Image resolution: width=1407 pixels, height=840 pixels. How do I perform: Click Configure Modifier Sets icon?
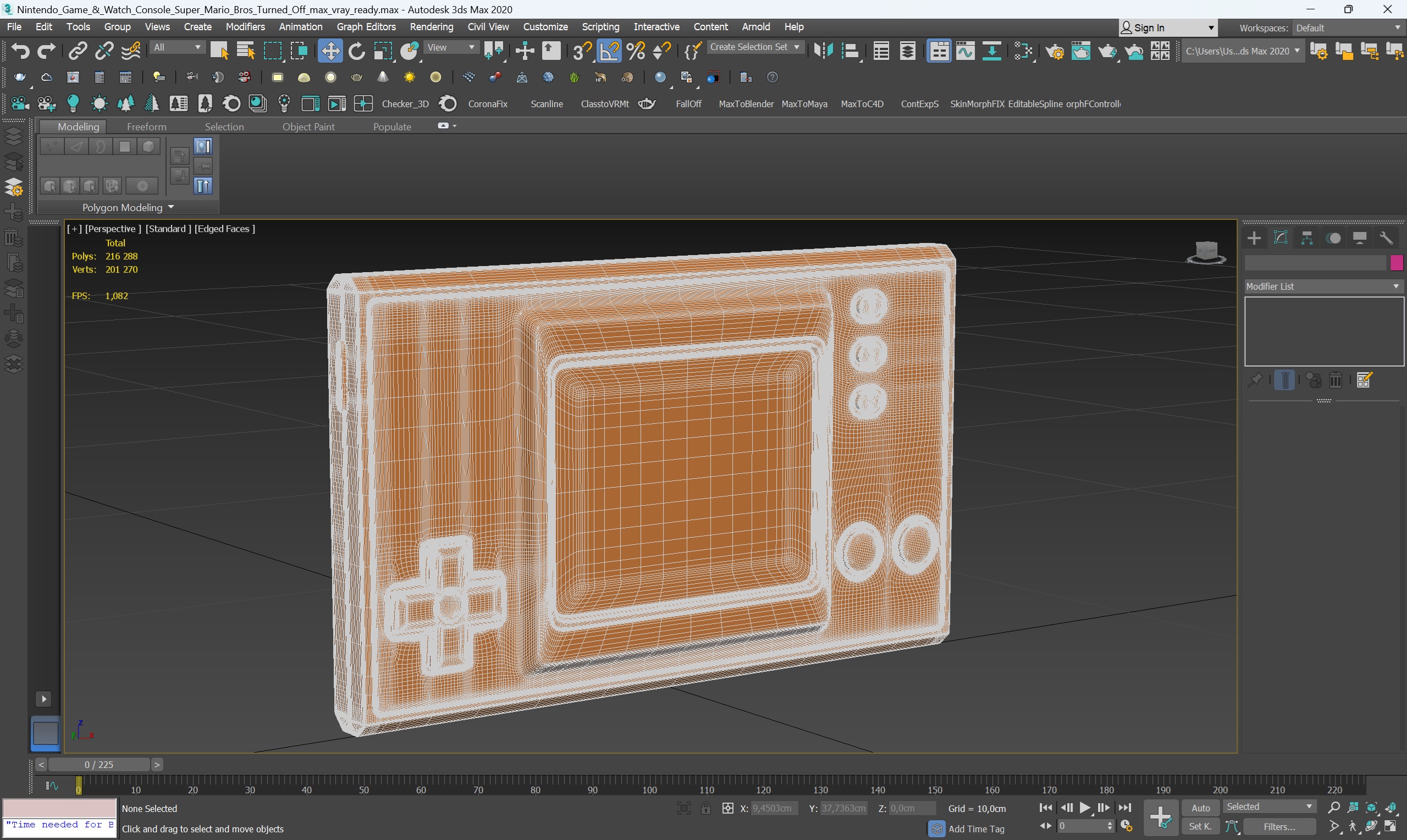pos(1365,380)
